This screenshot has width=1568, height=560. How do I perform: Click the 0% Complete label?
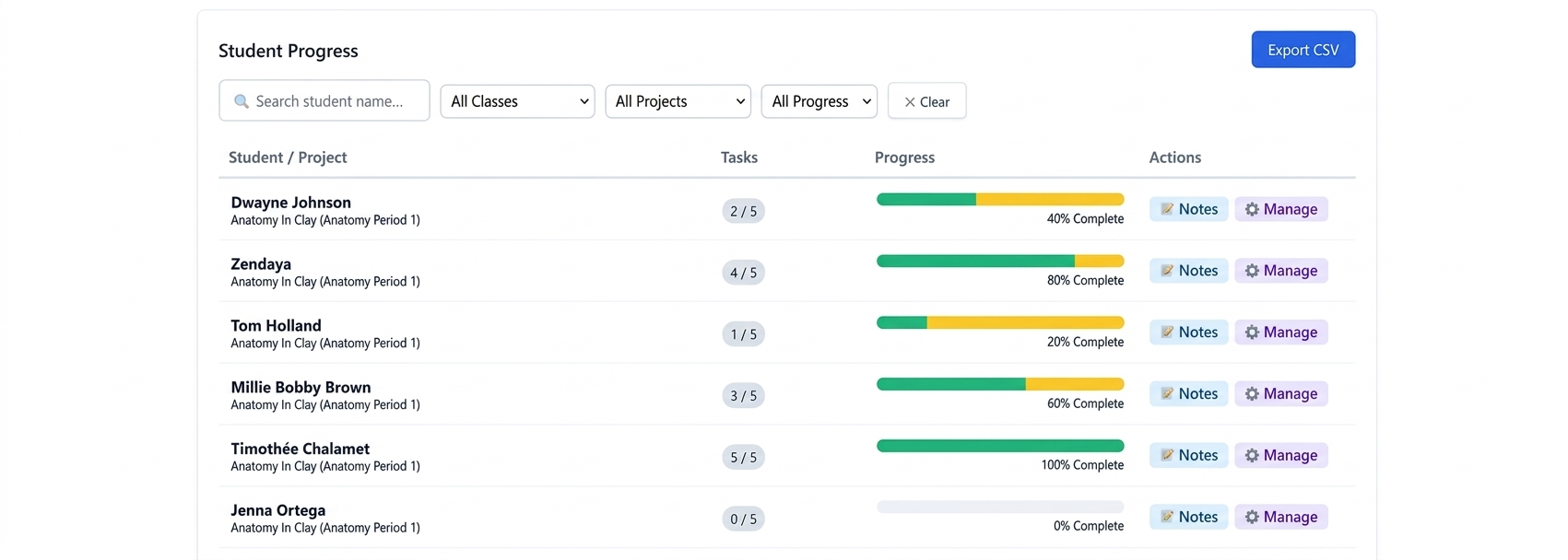click(1089, 527)
